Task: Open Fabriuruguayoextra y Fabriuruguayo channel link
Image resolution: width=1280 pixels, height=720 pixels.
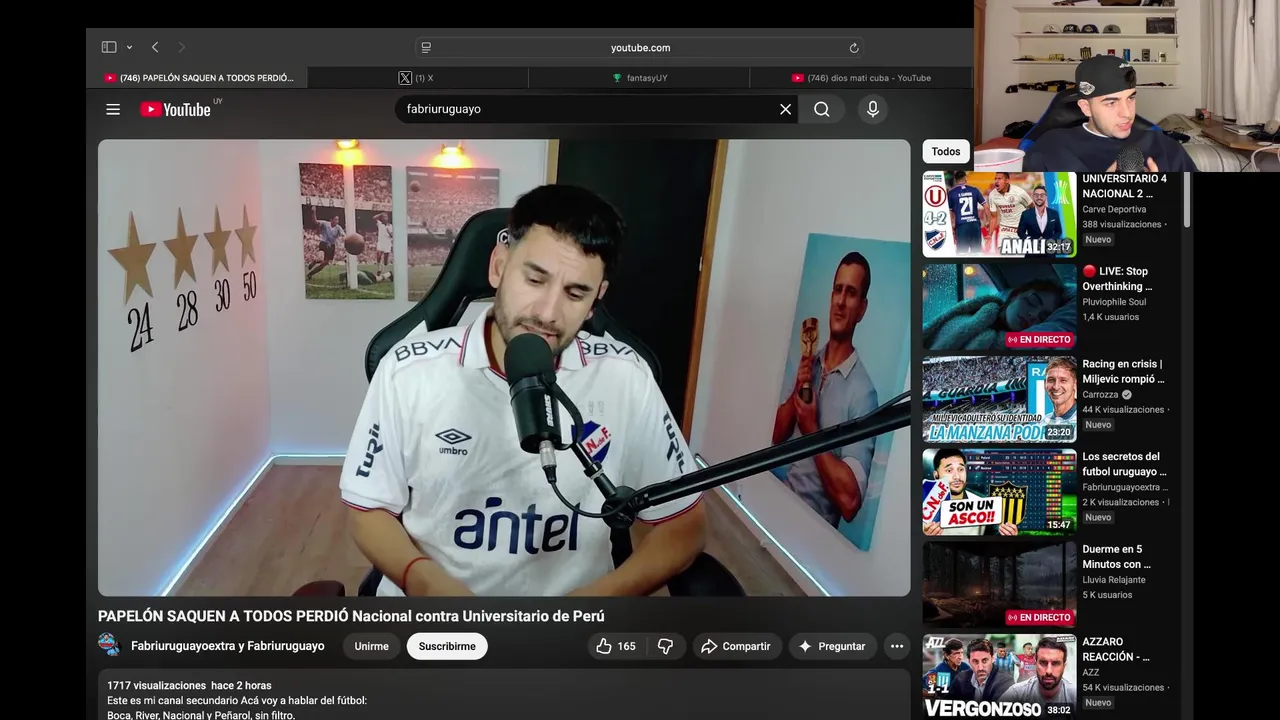Action: tap(228, 646)
